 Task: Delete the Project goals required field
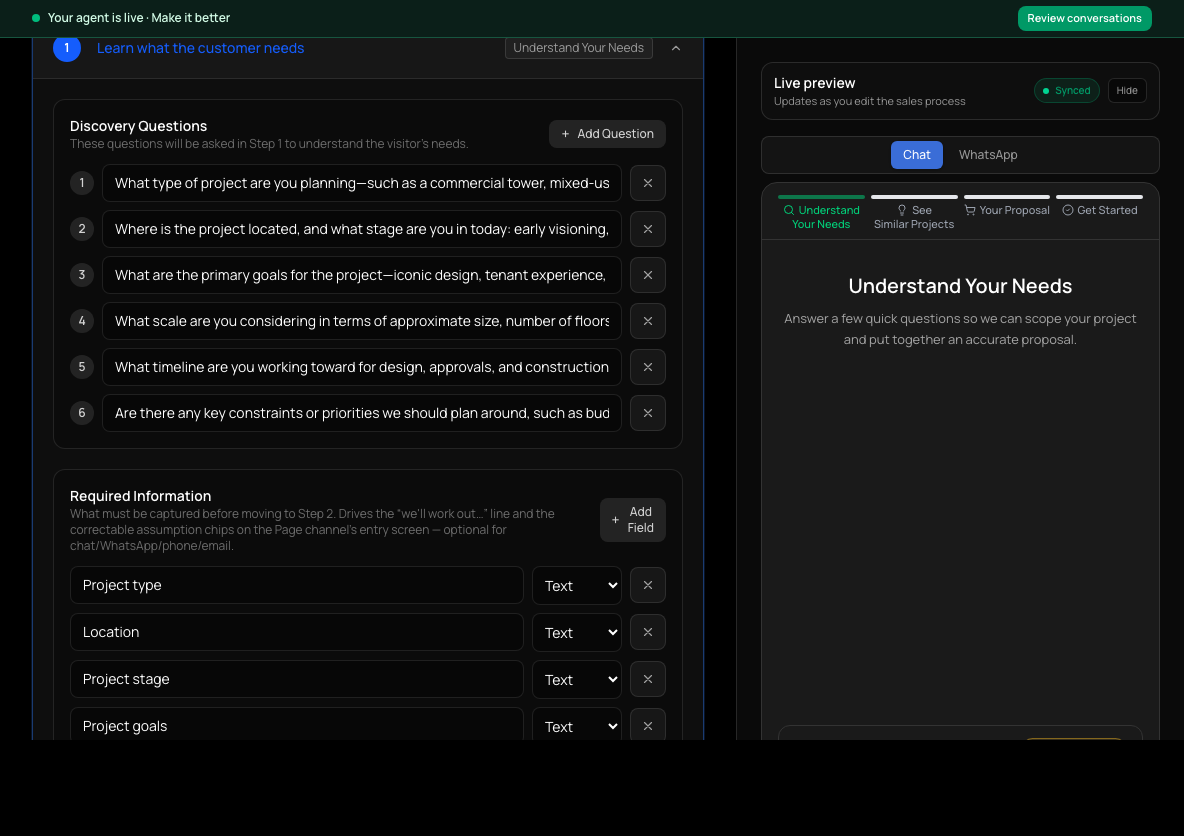click(x=647, y=725)
